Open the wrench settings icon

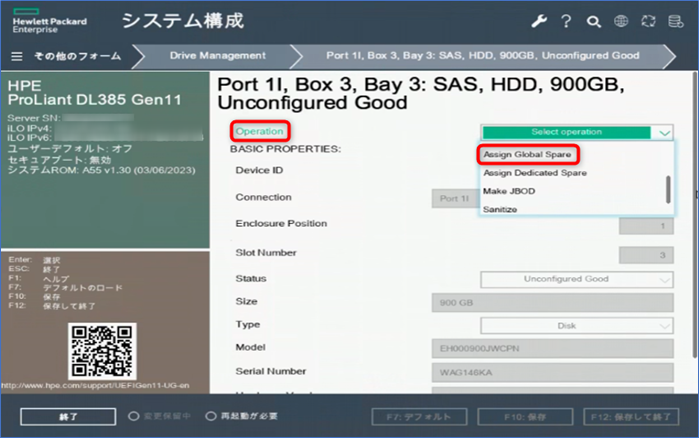tap(539, 21)
